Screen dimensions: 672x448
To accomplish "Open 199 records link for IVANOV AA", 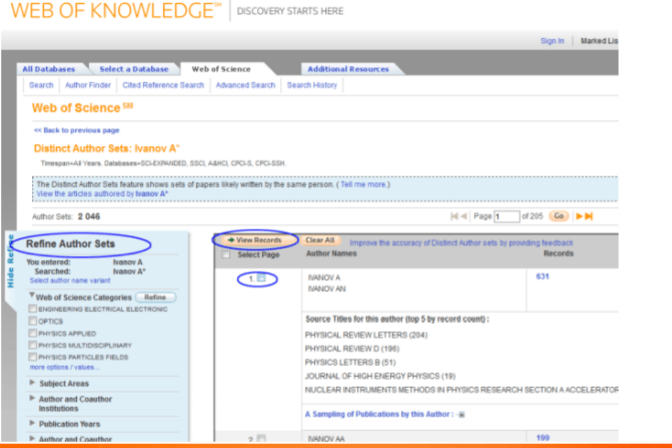I will pos(543,438).
